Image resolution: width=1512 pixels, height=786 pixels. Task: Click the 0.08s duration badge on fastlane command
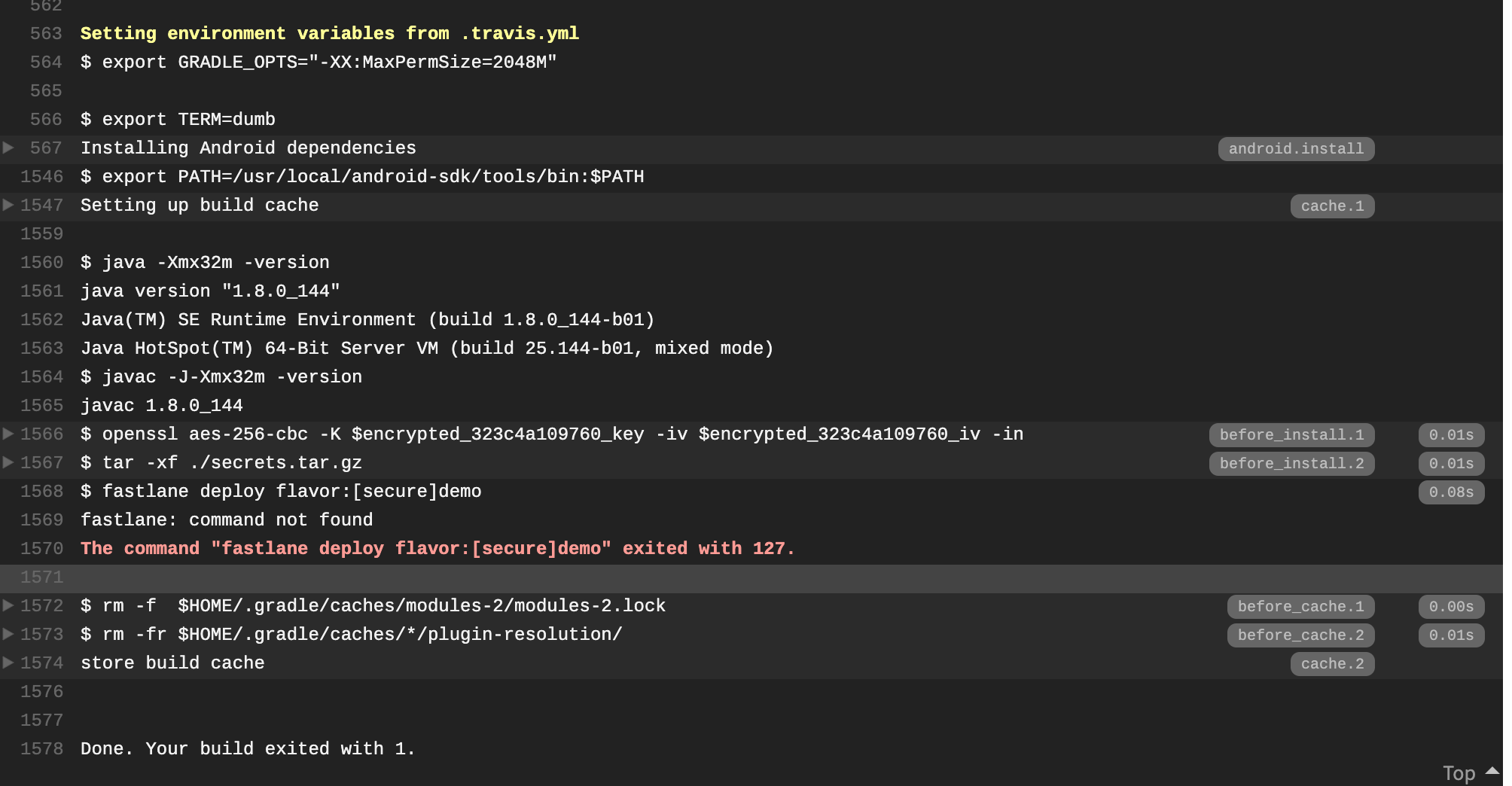(x=1451, y=492)
